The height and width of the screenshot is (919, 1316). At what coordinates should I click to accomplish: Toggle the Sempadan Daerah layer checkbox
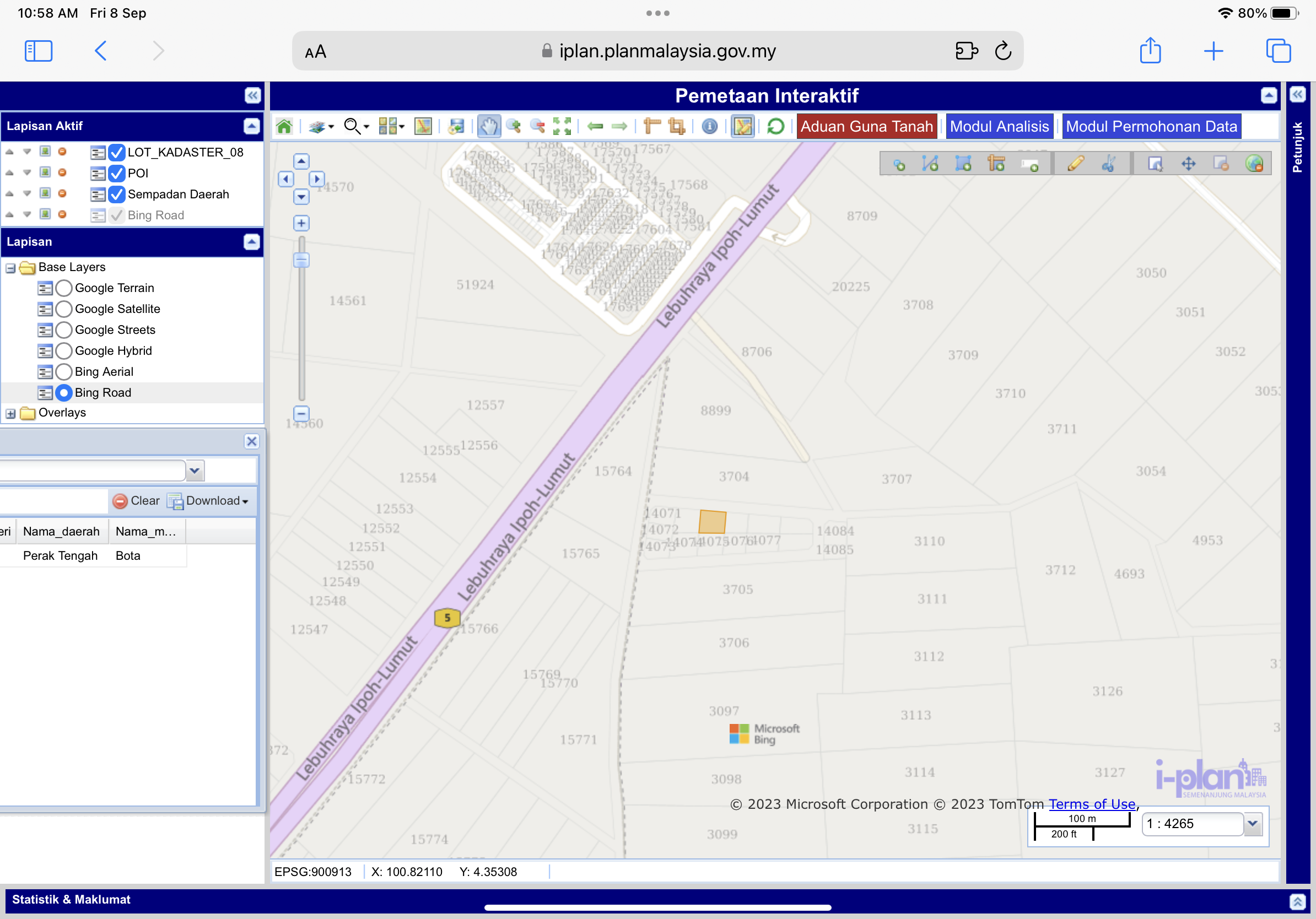click(117, 194)
